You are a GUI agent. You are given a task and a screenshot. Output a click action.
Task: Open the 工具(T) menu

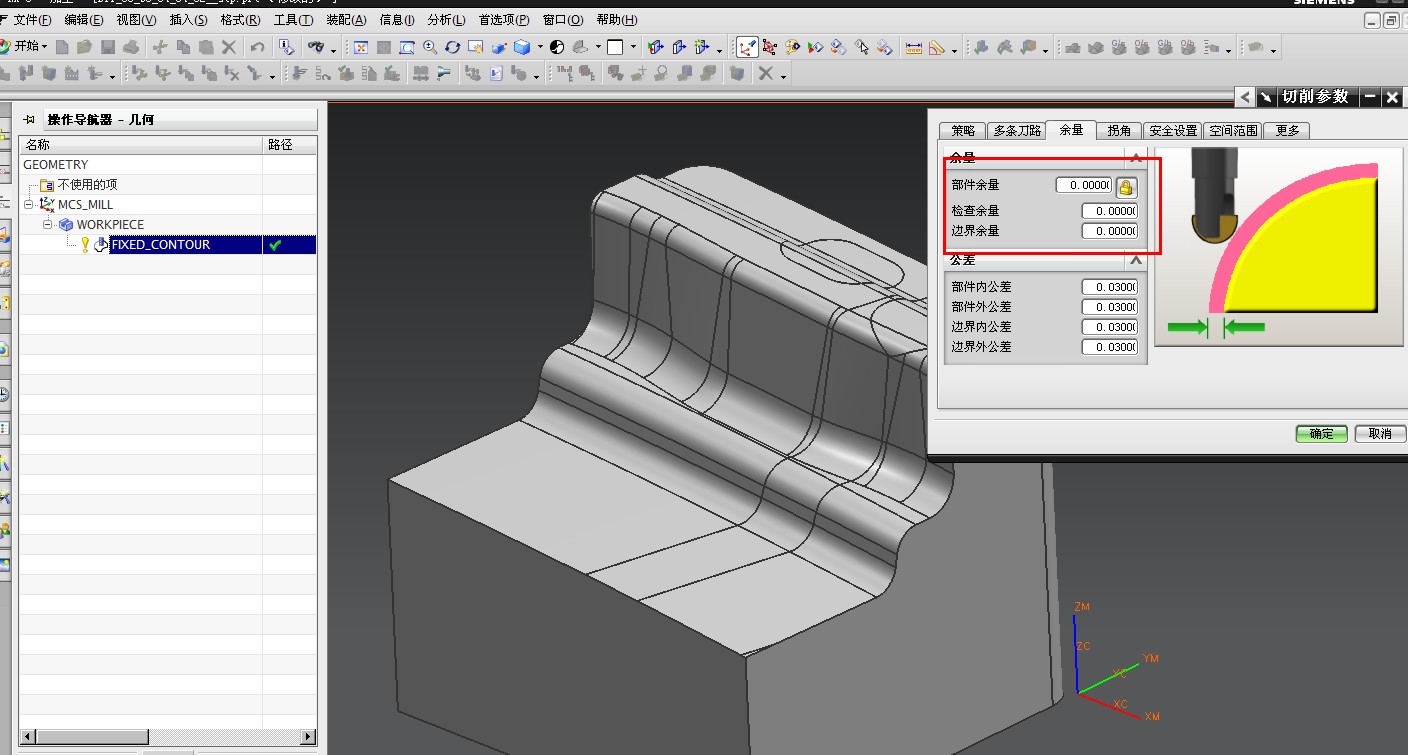(293, 20)
